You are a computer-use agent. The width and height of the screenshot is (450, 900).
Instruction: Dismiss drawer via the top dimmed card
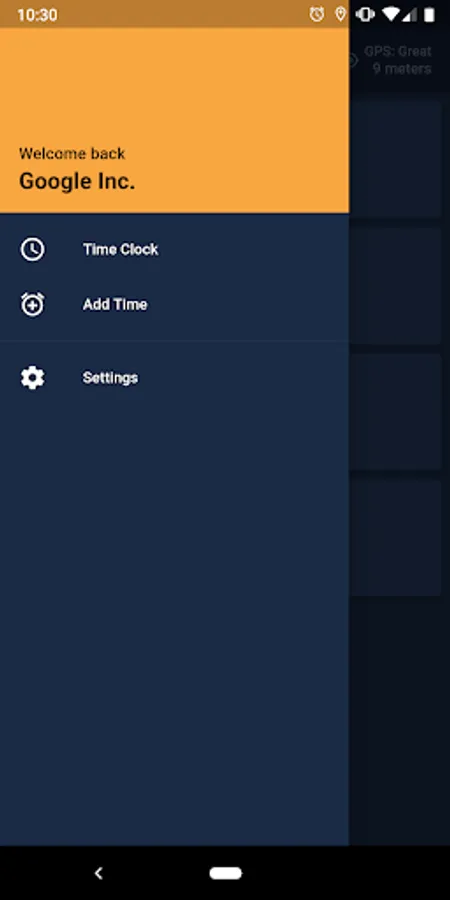(395, 159)
